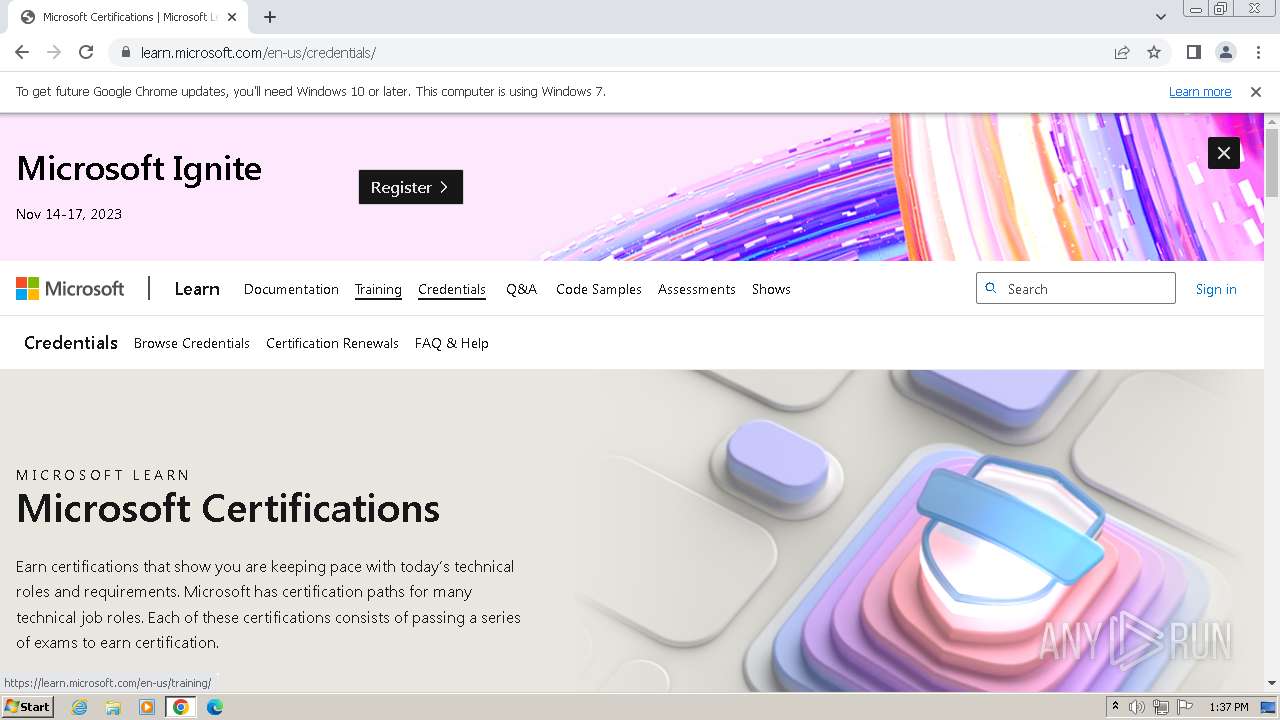This screenshot has height=720, width=1280.
Task: Click the Microsoft Ignite title
Action: tap(139, 168)
